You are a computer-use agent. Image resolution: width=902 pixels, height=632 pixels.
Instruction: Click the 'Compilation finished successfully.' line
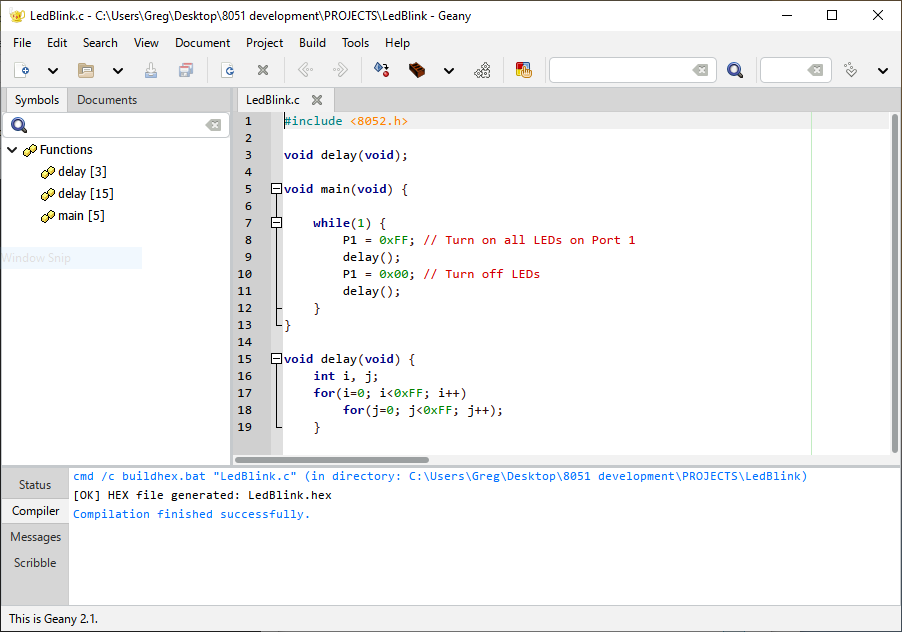point(192,514)
